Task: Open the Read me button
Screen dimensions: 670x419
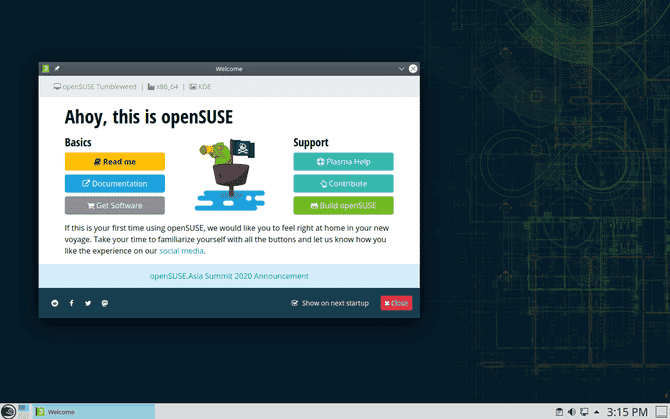Action: [x=115, y=161]
